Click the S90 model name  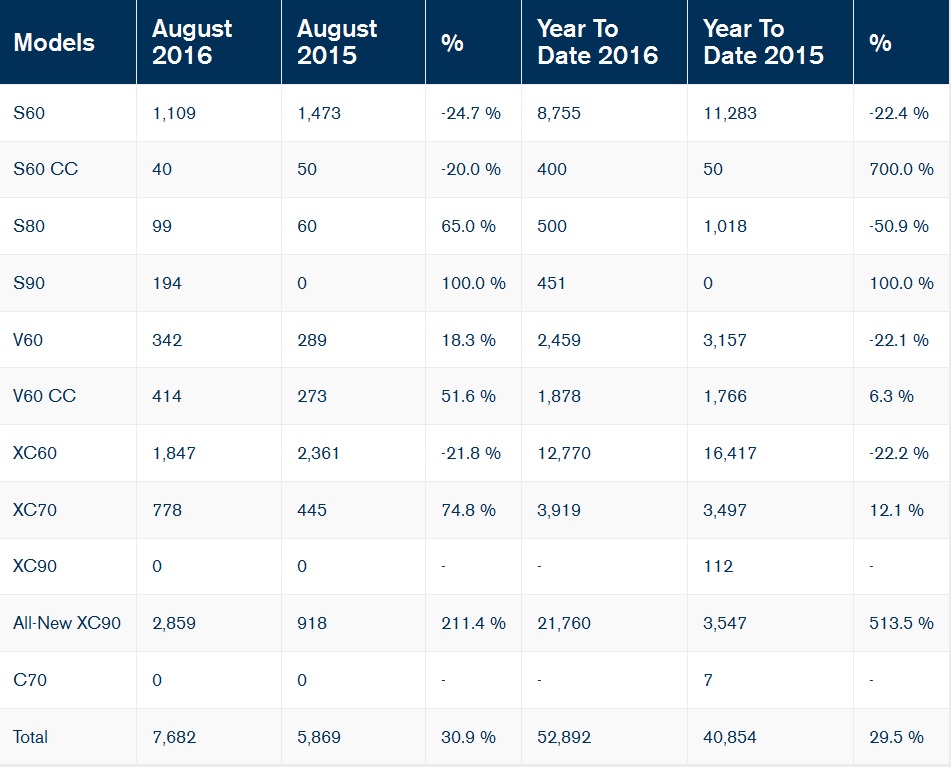point(29,283)
